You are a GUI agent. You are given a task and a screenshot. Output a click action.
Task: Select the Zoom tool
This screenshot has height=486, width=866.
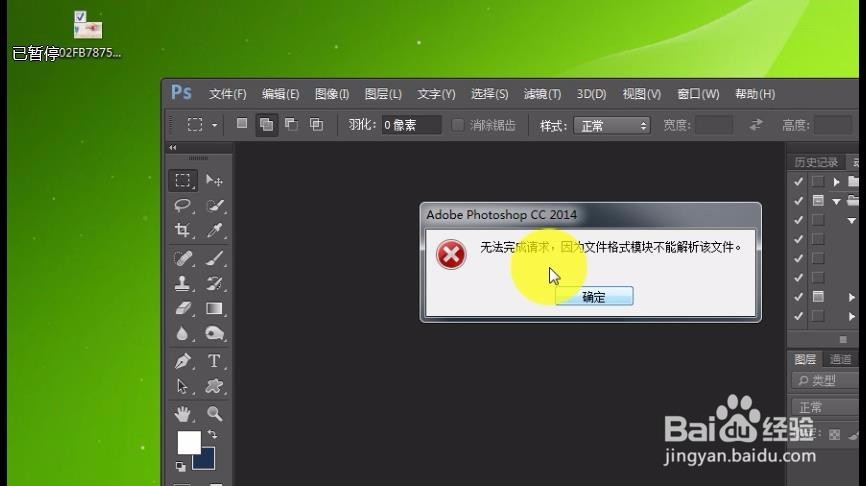(214, 413)
